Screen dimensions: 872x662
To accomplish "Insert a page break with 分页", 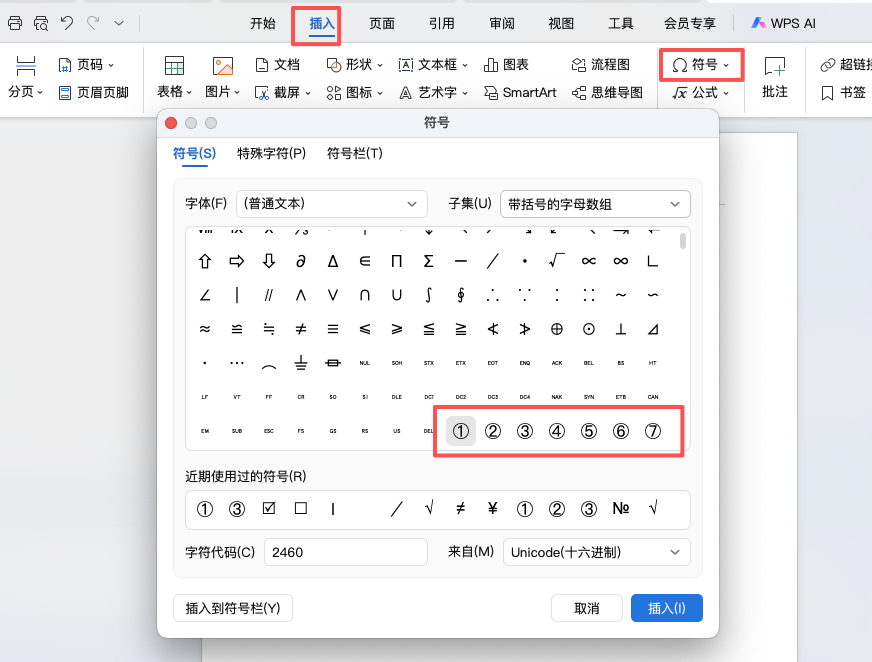I will (x=26, y=77).
